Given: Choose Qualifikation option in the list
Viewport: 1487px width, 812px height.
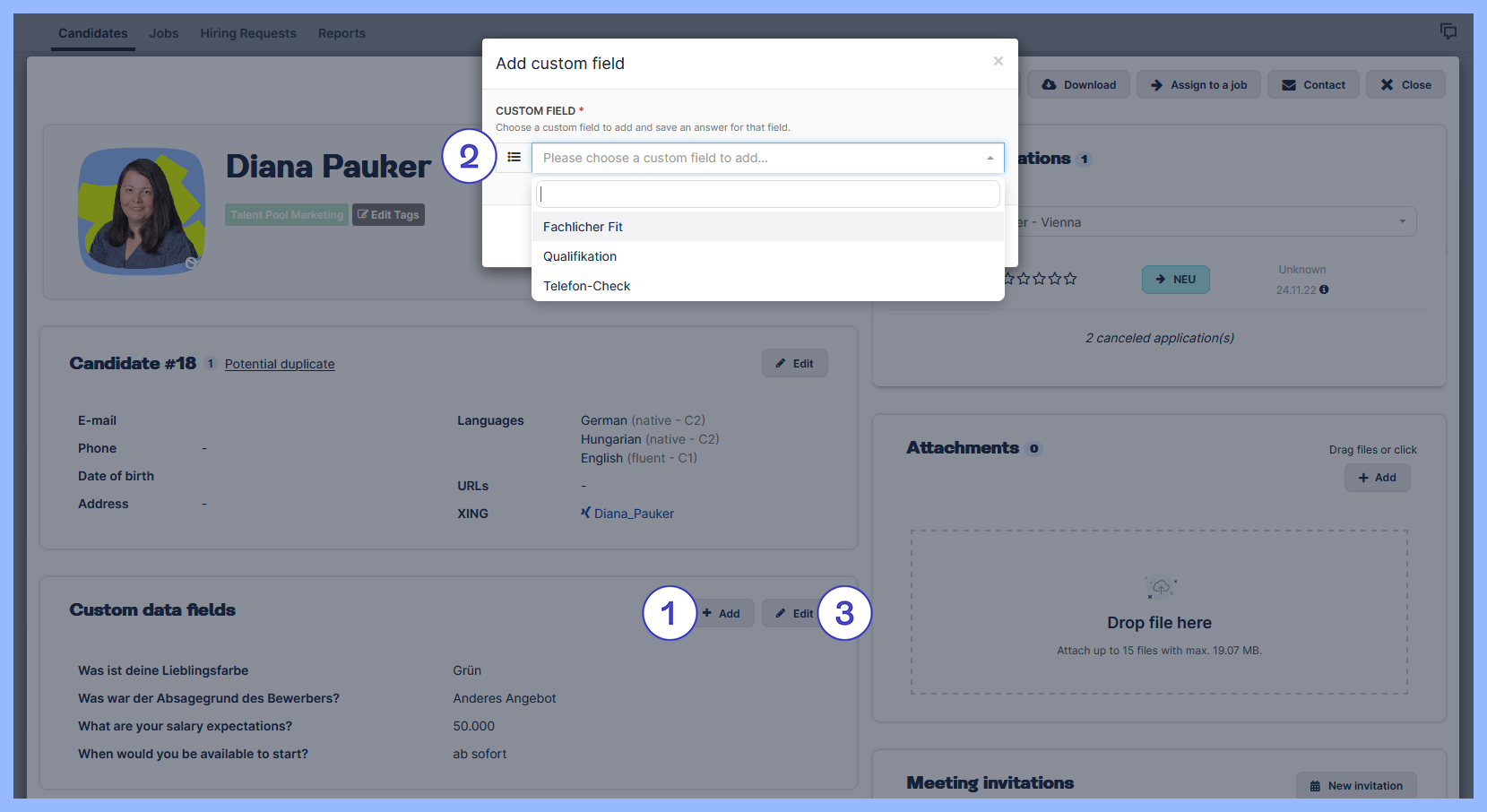Looking at the screenshot, I should click(x=580, y=256).
